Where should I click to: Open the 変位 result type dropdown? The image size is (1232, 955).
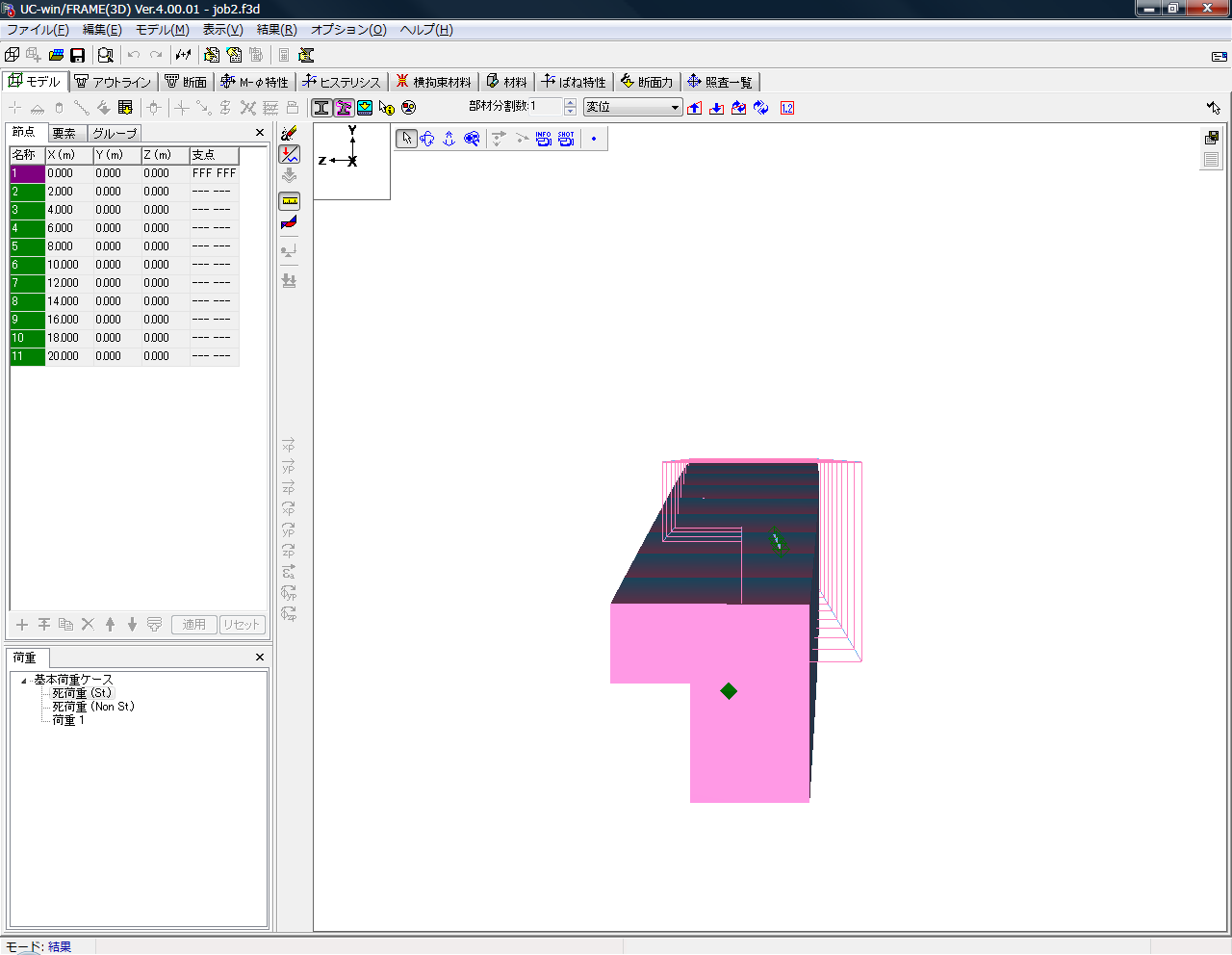tap(675, 108)
